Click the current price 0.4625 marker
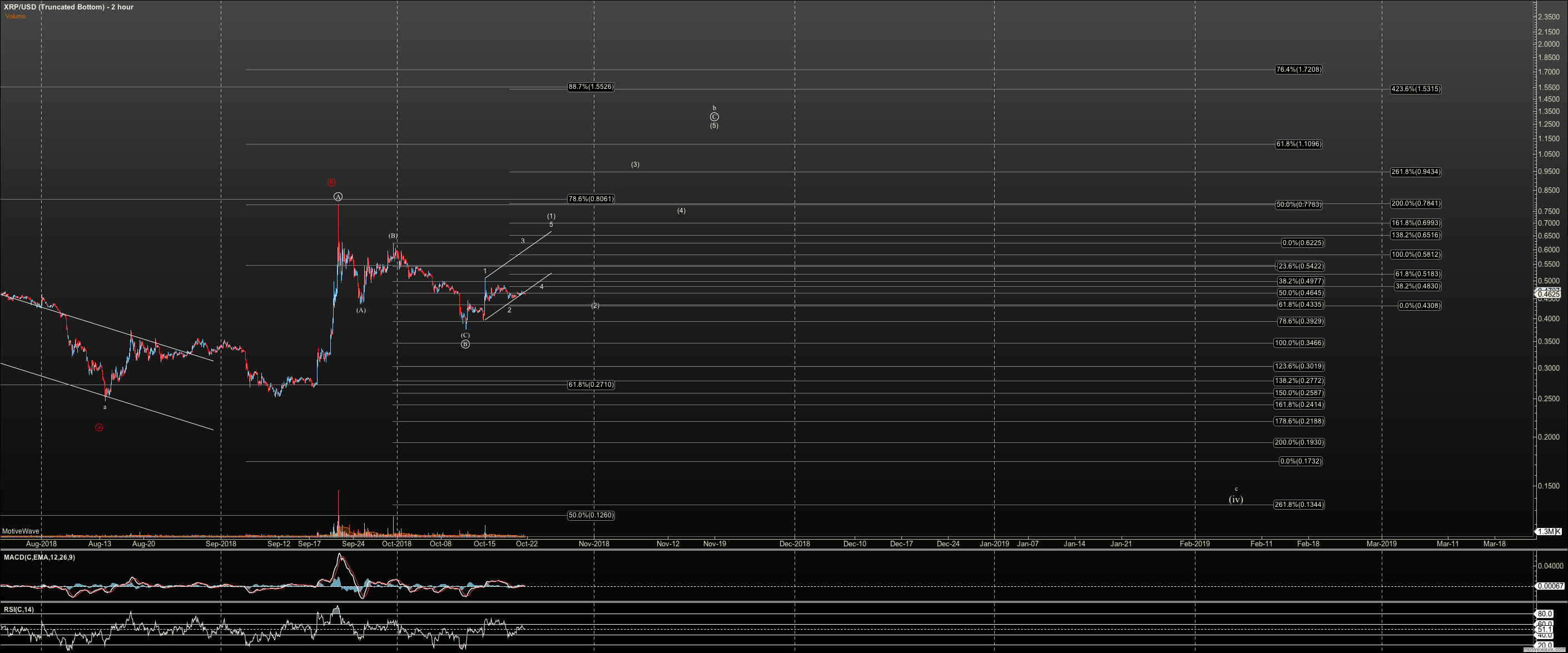The width and height of the screenshot is (1568, 653). 1549,294
